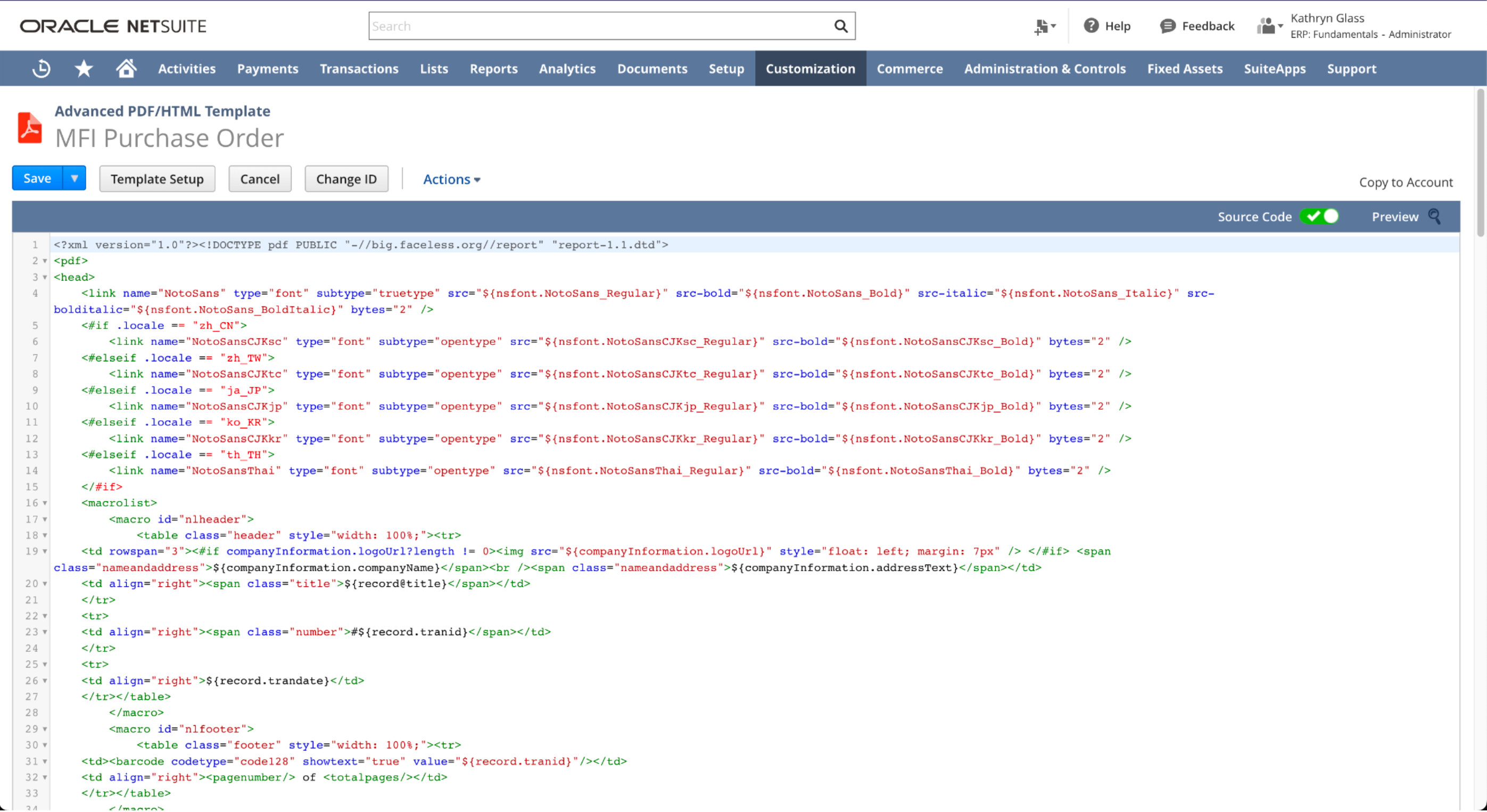Open the Reports menu

coord(493,69)
